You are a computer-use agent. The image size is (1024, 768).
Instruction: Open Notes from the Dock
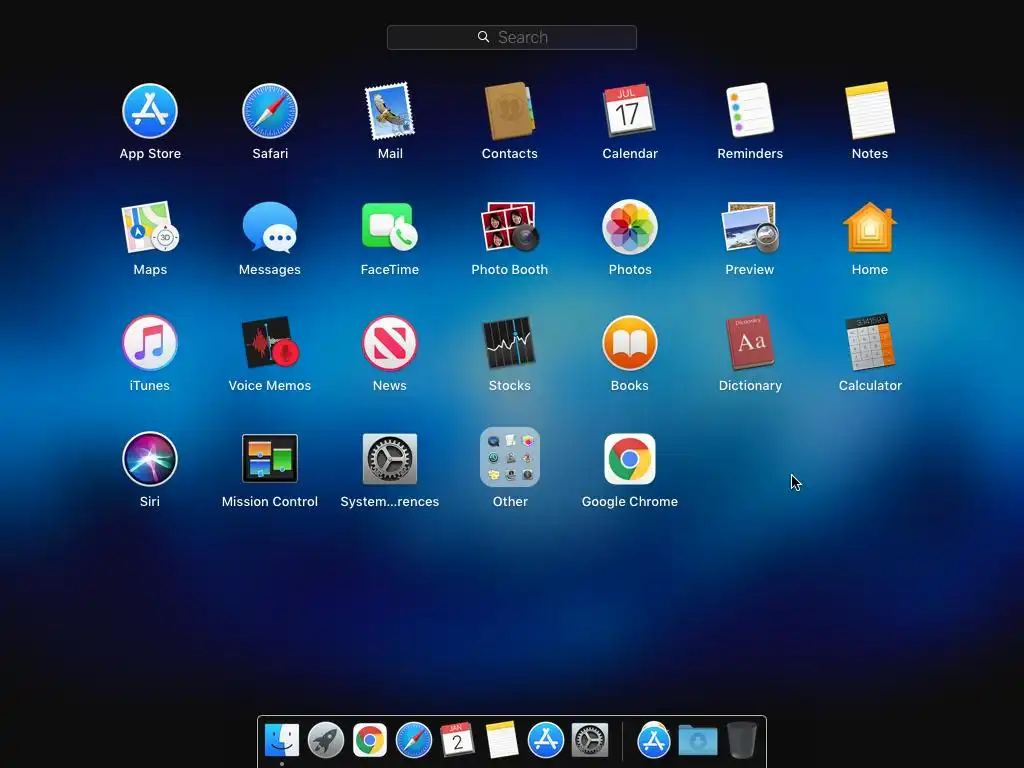coord(502,741)
